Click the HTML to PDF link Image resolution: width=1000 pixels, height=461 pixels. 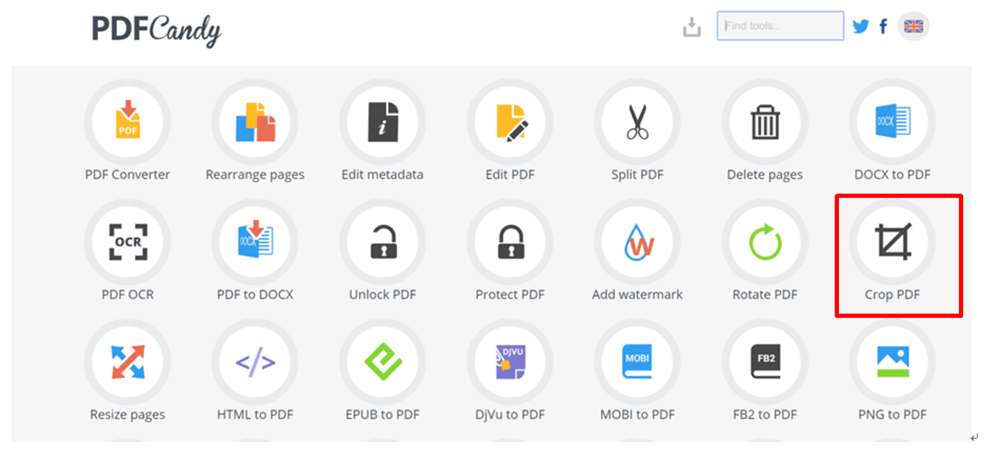coord(255,414)
